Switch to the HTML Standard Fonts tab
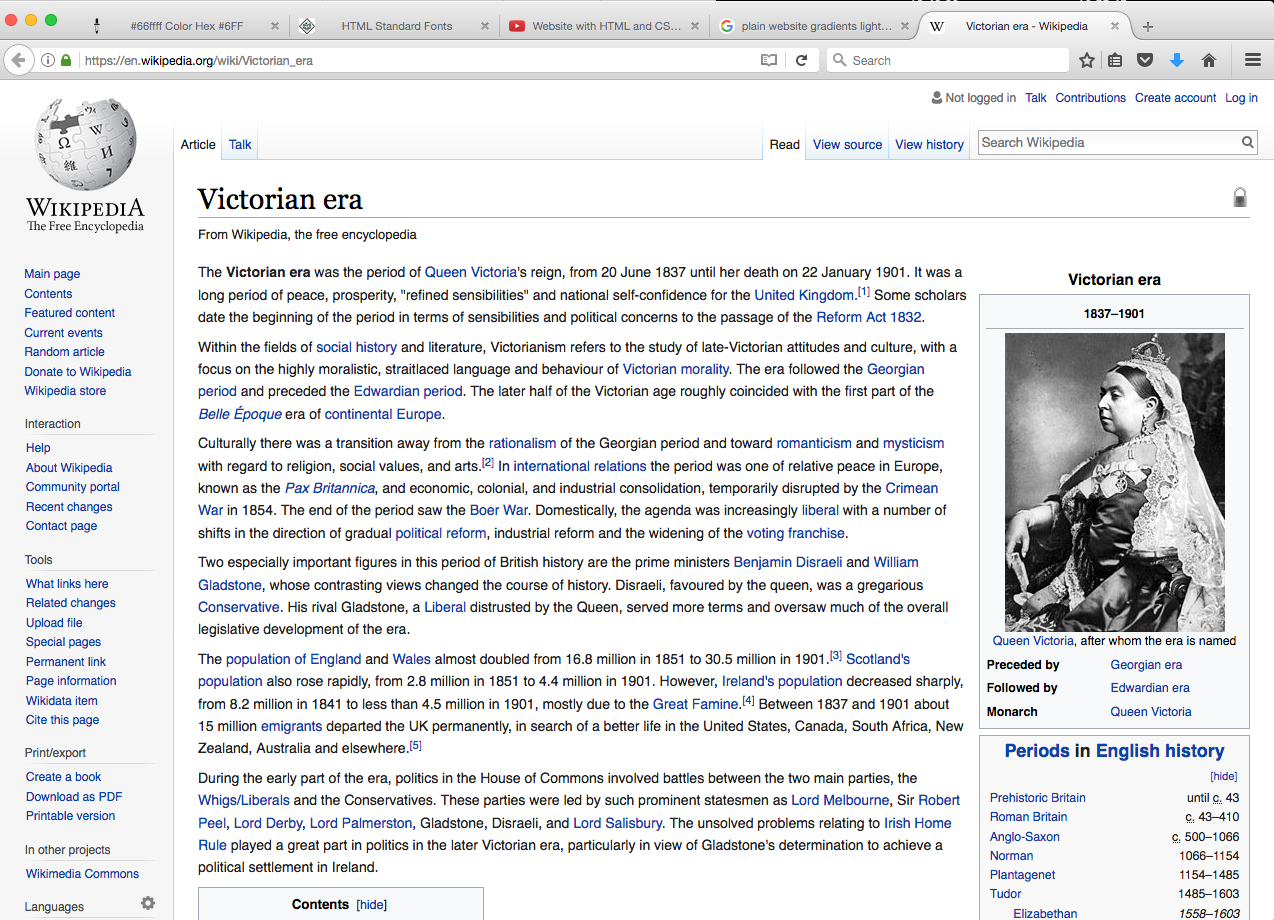 [x=396, y=26]
